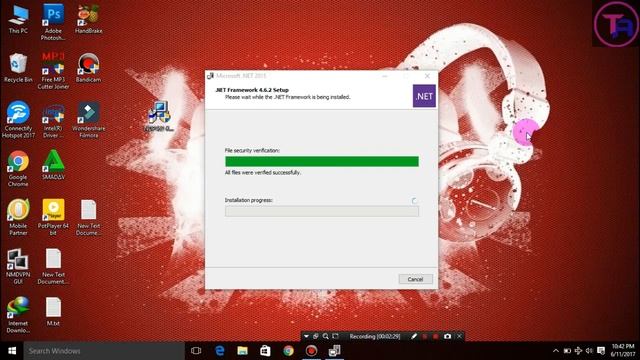
Task: Select the installer file icon left of the dialog
Action: pyautogui.click(x=159, y=116)
